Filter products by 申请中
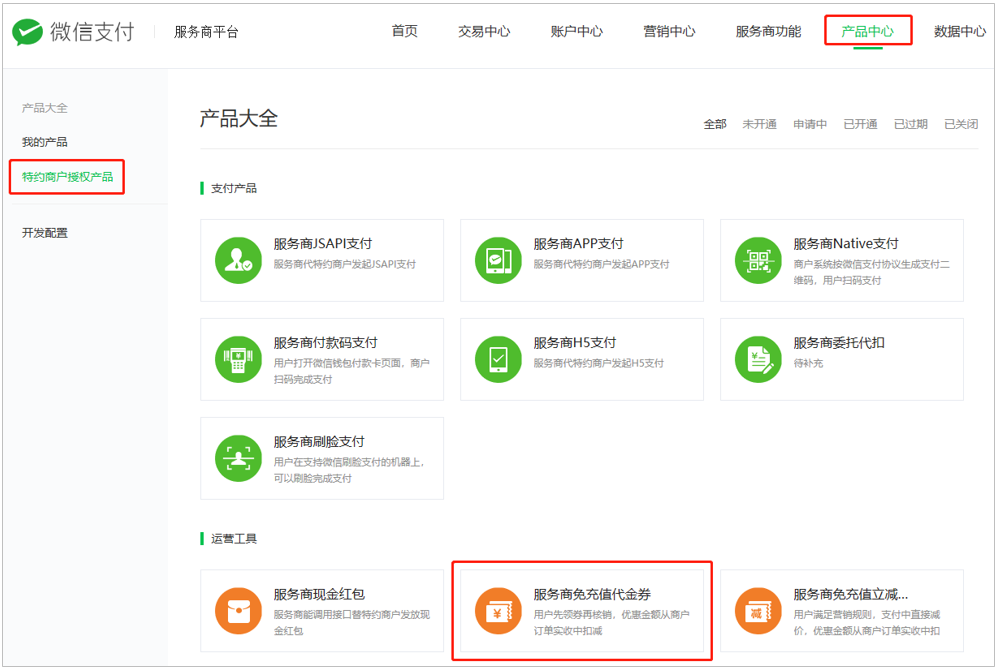 [x=810, y=124]
